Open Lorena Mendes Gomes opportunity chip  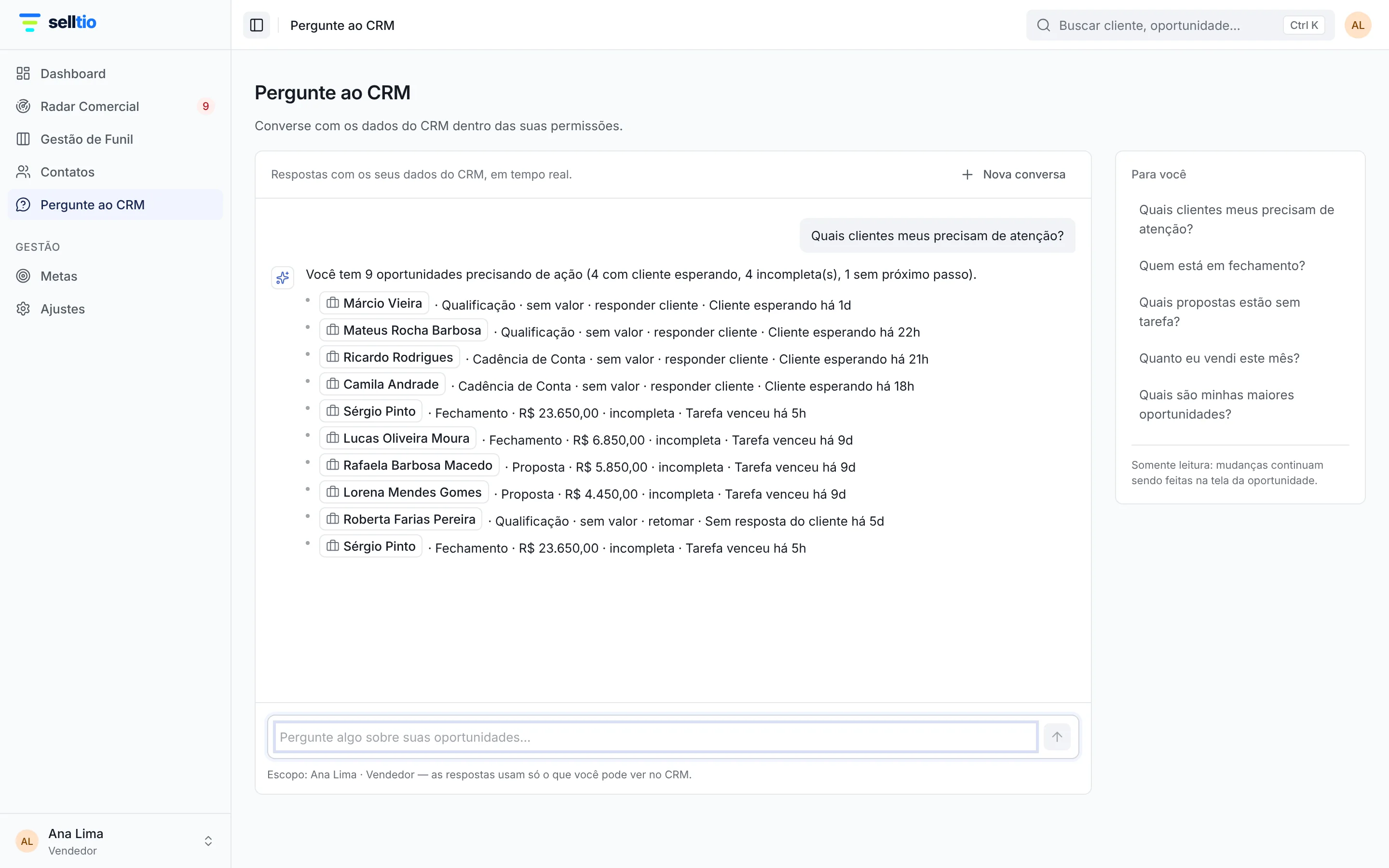point(404,492)
